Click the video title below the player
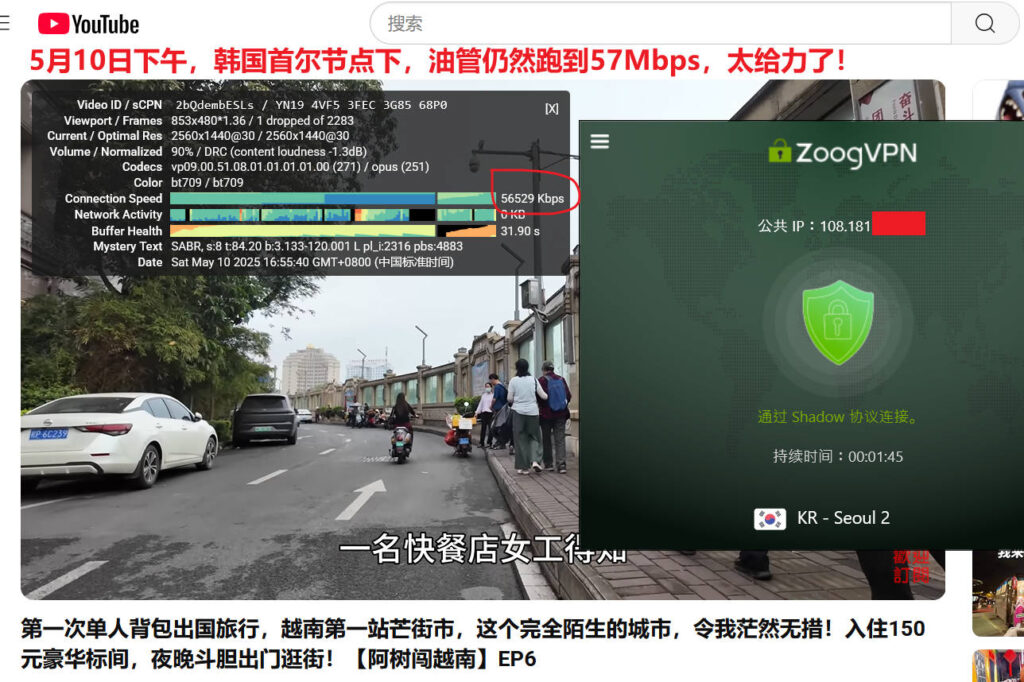 472,643
